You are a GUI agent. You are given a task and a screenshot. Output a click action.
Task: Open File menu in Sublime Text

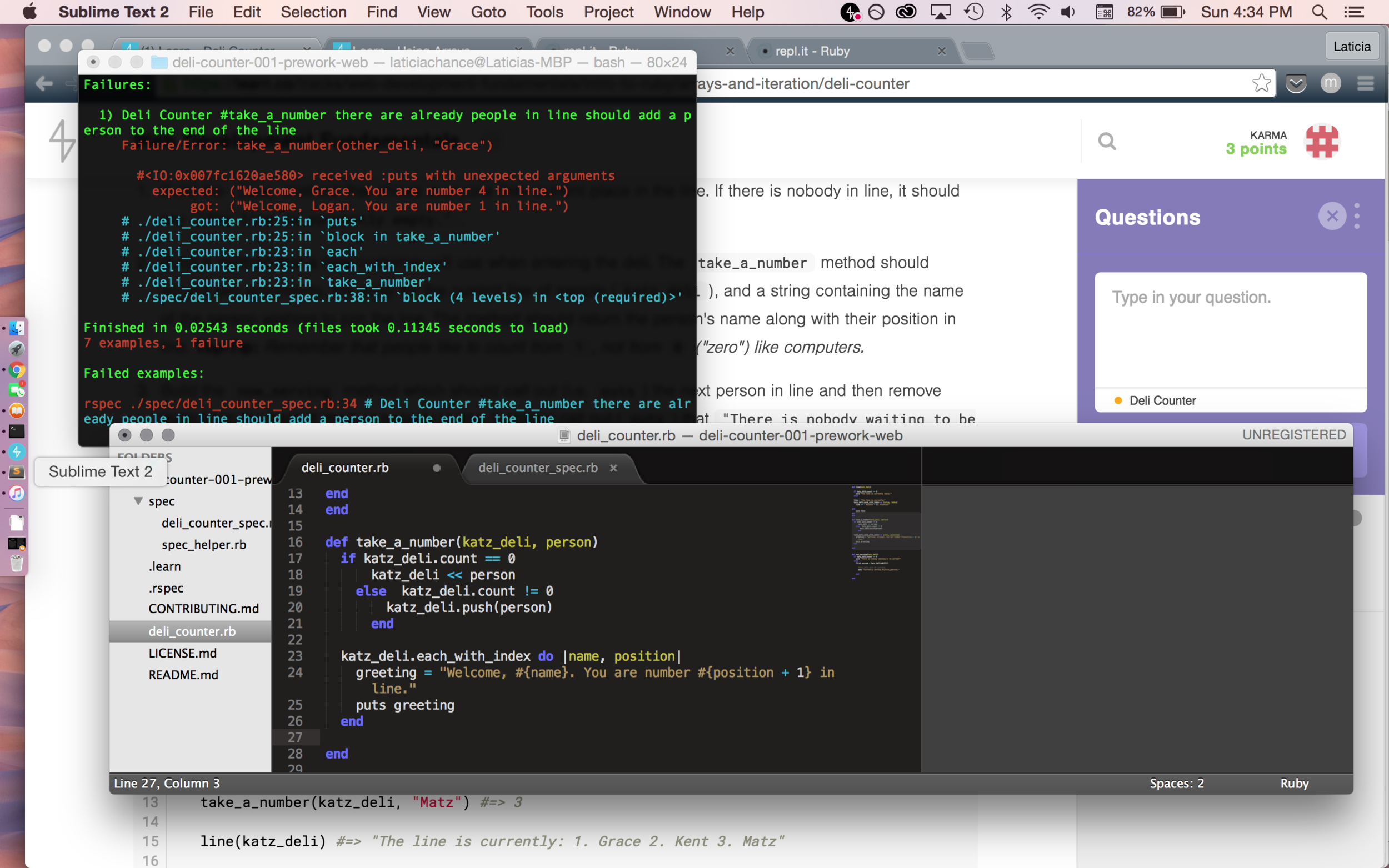(x=201, y=12)
